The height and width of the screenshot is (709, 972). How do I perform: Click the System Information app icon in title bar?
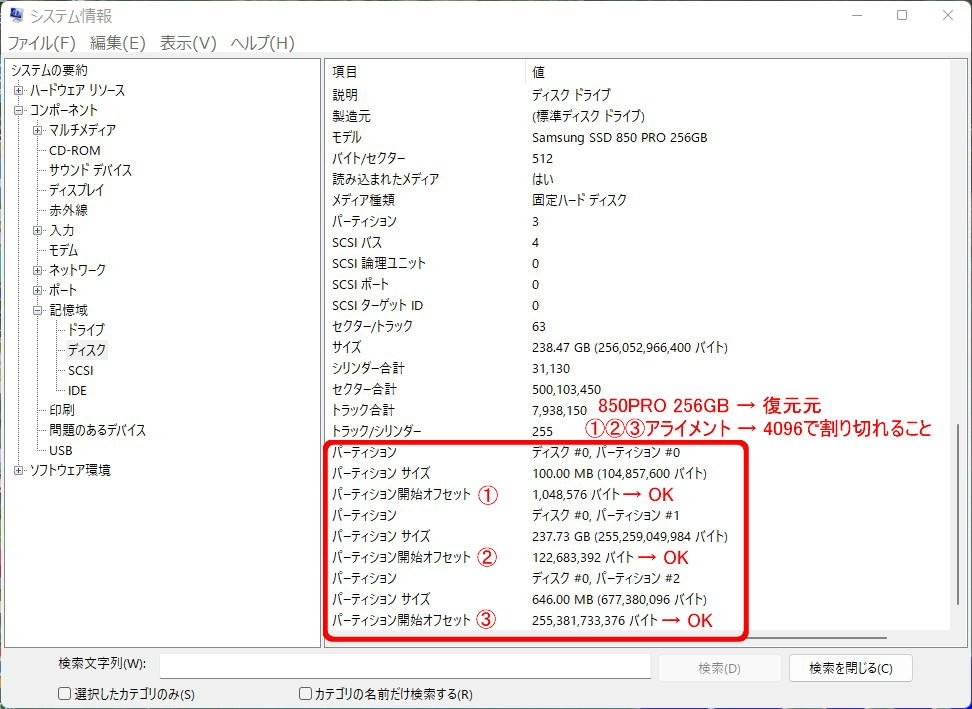pyautogui.click(x=16, y=15)
